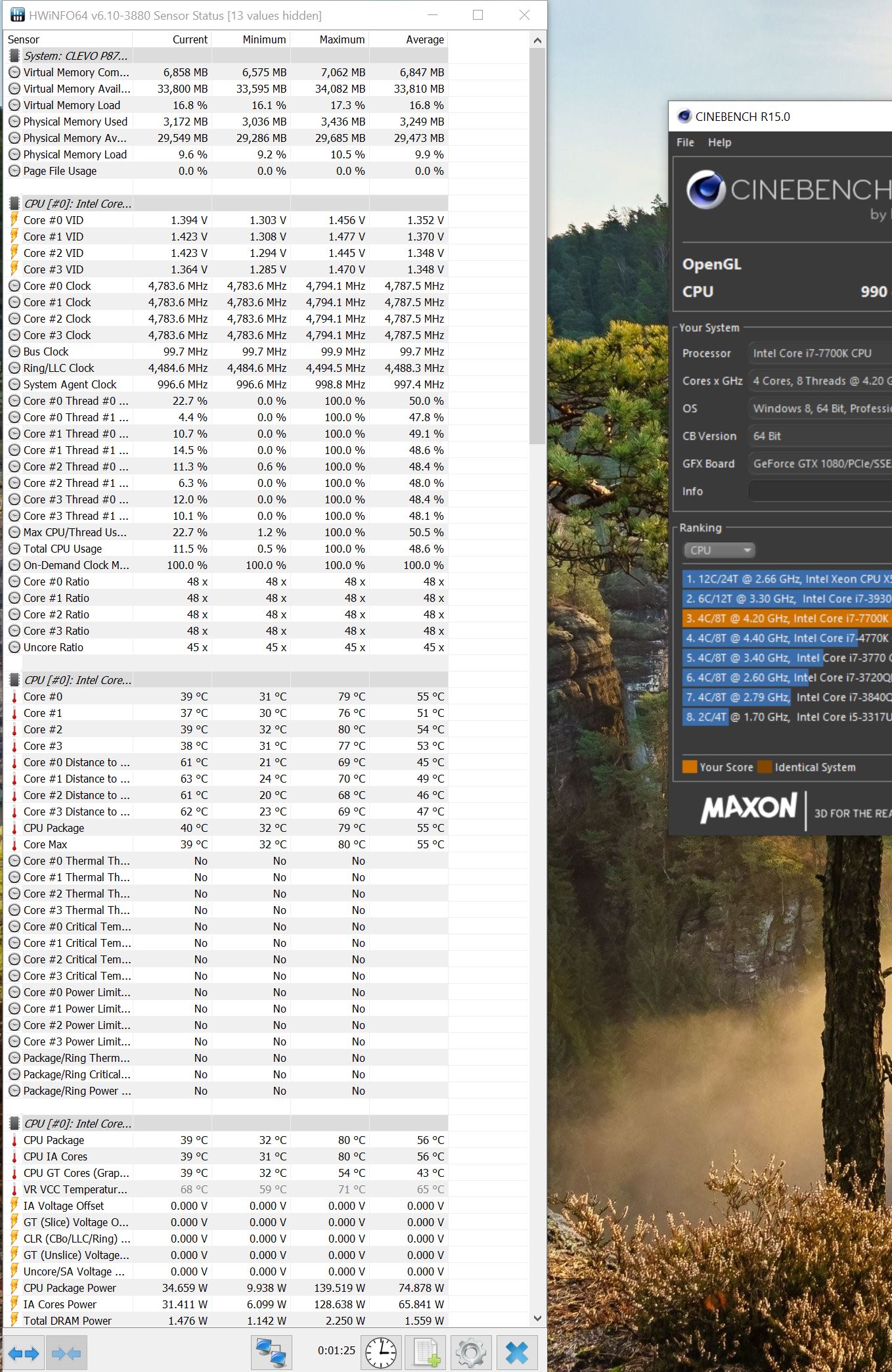Click the Sensor column header
892x1372 pixels.
point(68,39)
